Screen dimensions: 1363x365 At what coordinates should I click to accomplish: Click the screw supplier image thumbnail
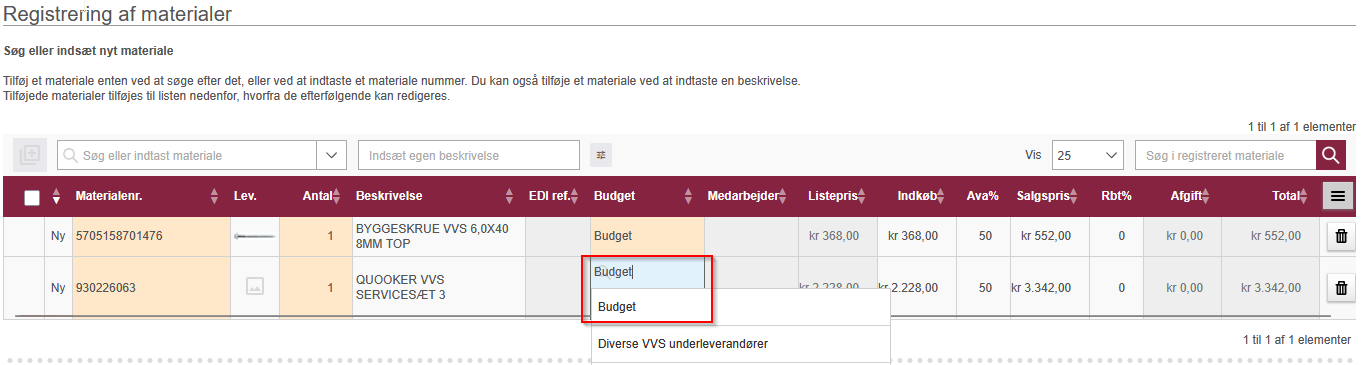[255, 236]
